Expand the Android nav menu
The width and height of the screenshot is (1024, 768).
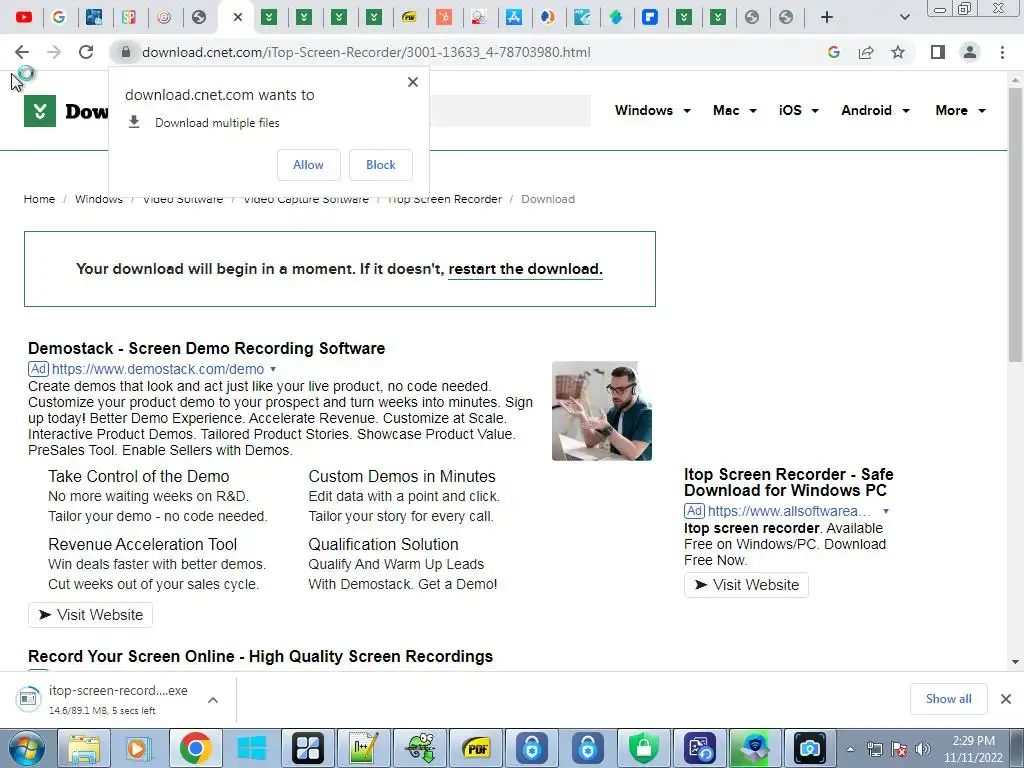point(875,110)
